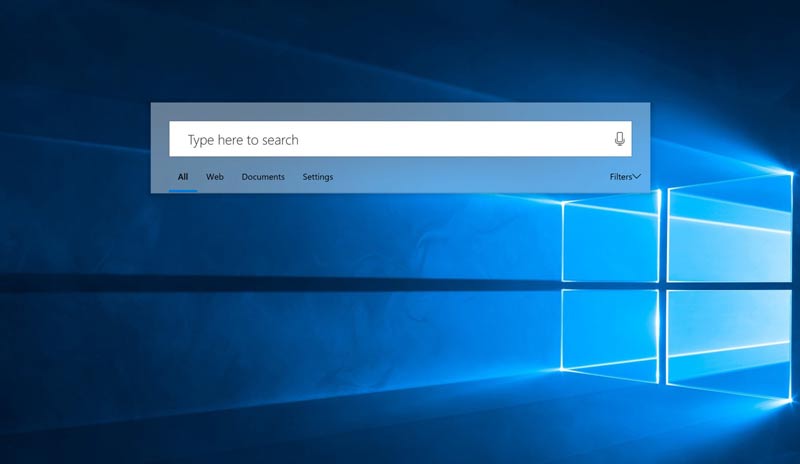
Task: Click the microphone voice search icon
Action: click(619, 139)
